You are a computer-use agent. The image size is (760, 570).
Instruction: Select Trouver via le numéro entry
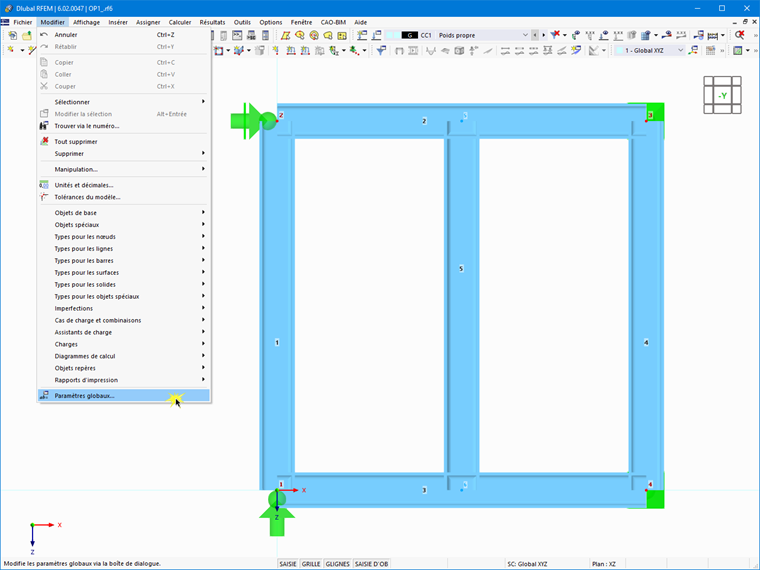(124, 126)
